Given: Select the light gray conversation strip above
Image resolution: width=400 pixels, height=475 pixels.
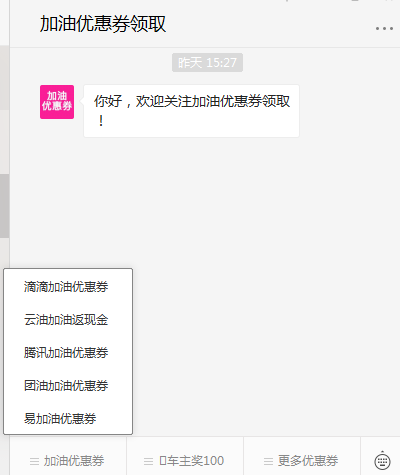Looking at the screenshot, I should [x=4, y=78].
